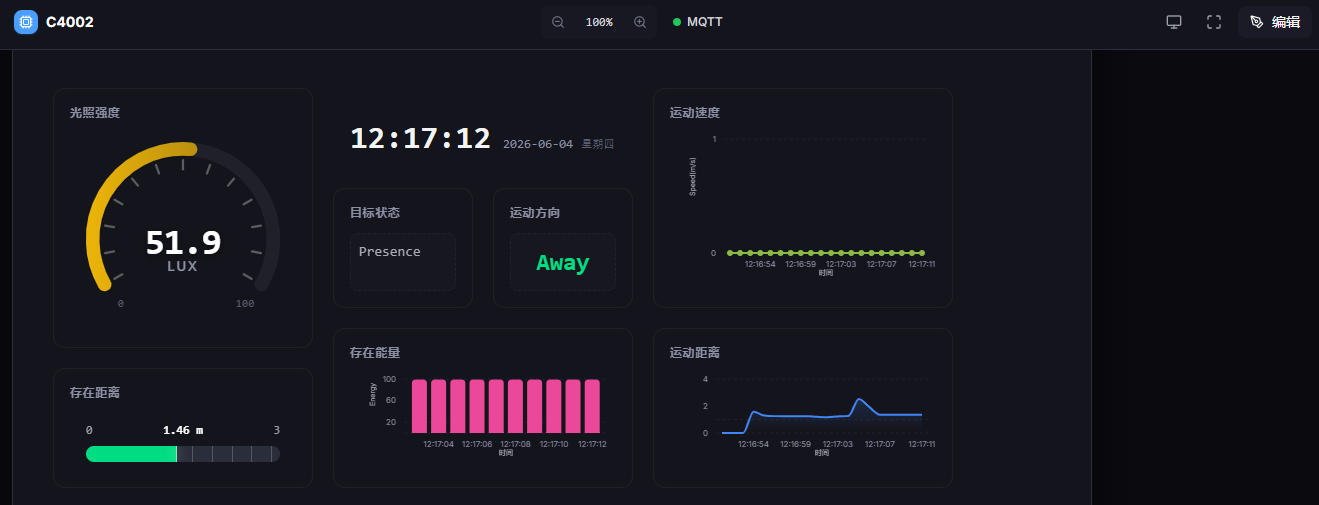
Task: Click the 光照强度 card title
Action: tap(95, 113)
